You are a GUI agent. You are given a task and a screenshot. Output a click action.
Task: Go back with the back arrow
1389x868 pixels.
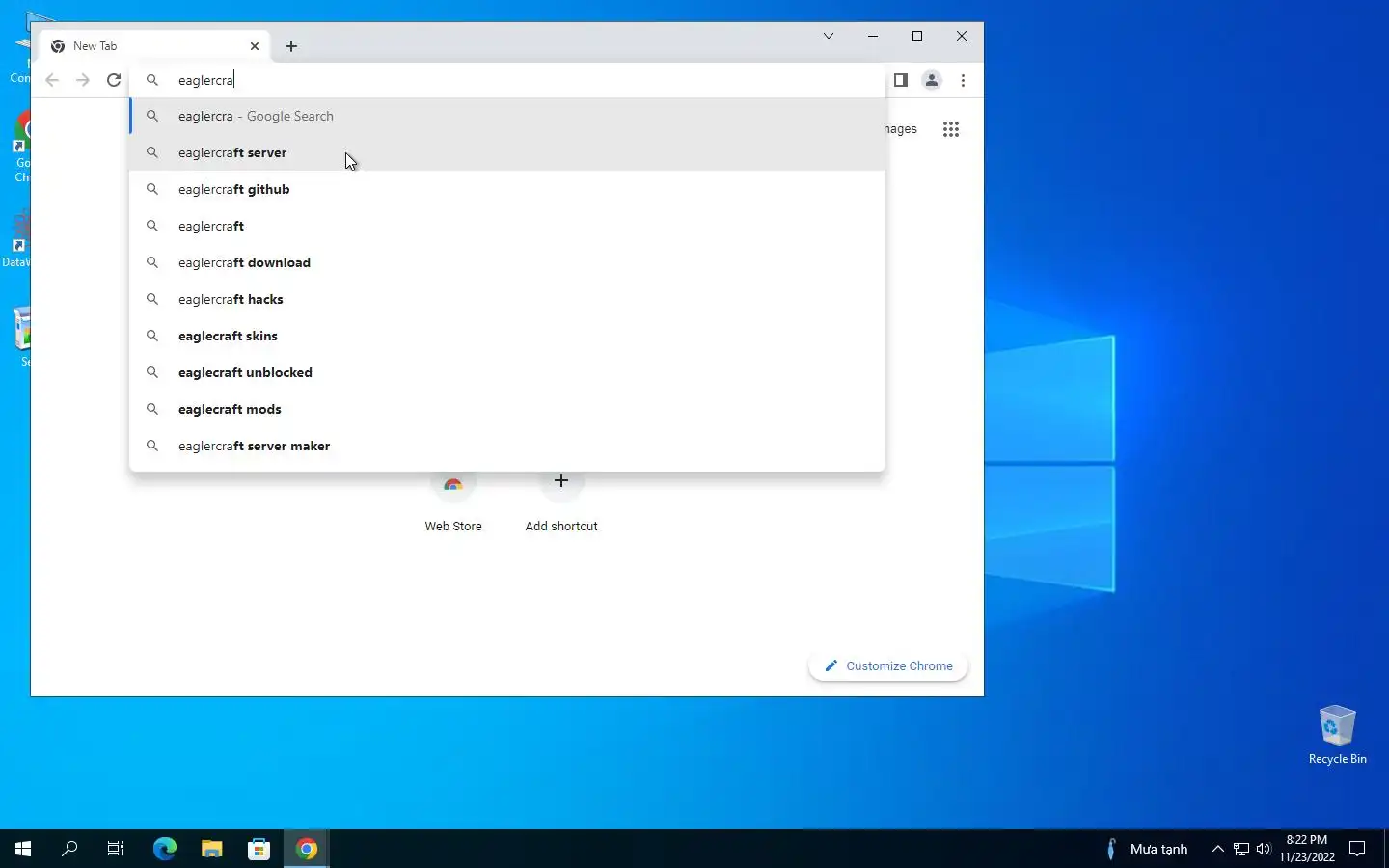52,80
